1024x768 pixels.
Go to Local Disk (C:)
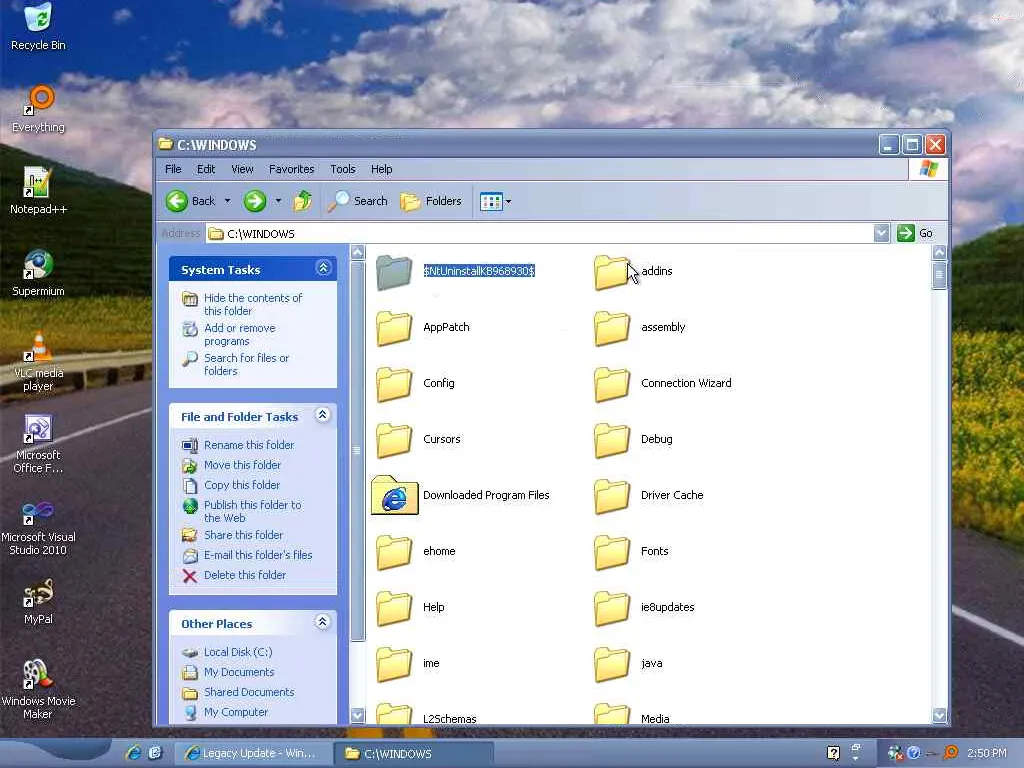click(x=238, y=652)
